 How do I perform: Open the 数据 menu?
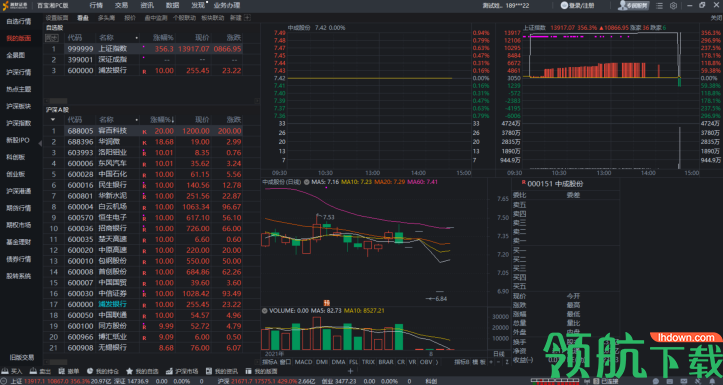coord(172,6)
